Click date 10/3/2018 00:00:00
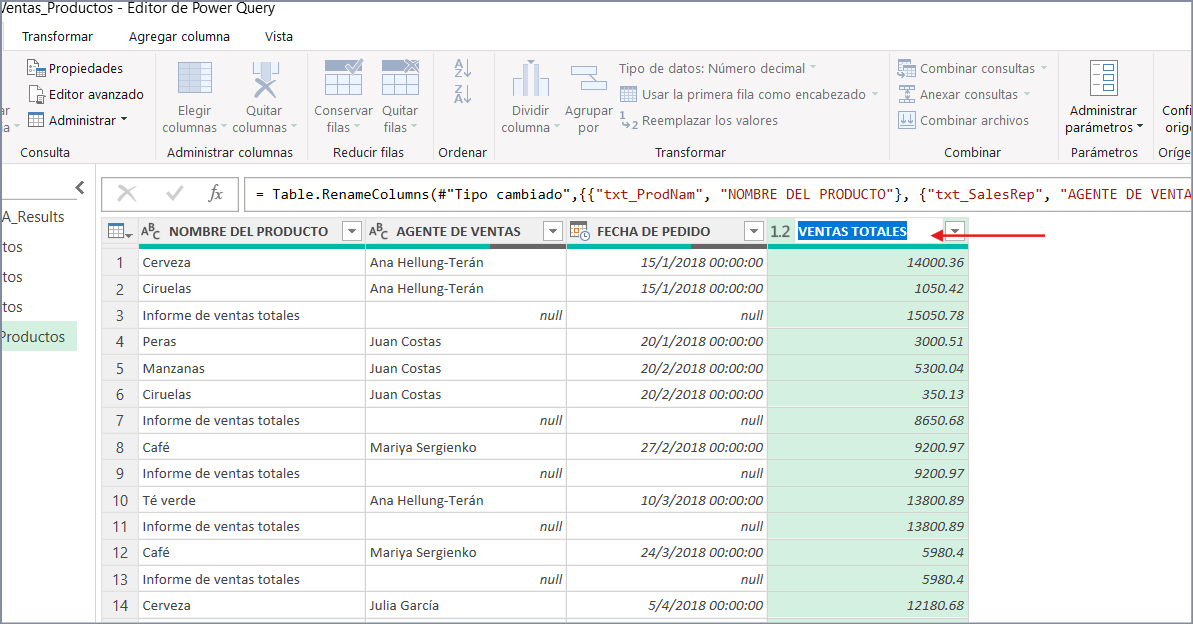1193x624 pixels. point(667,500)
